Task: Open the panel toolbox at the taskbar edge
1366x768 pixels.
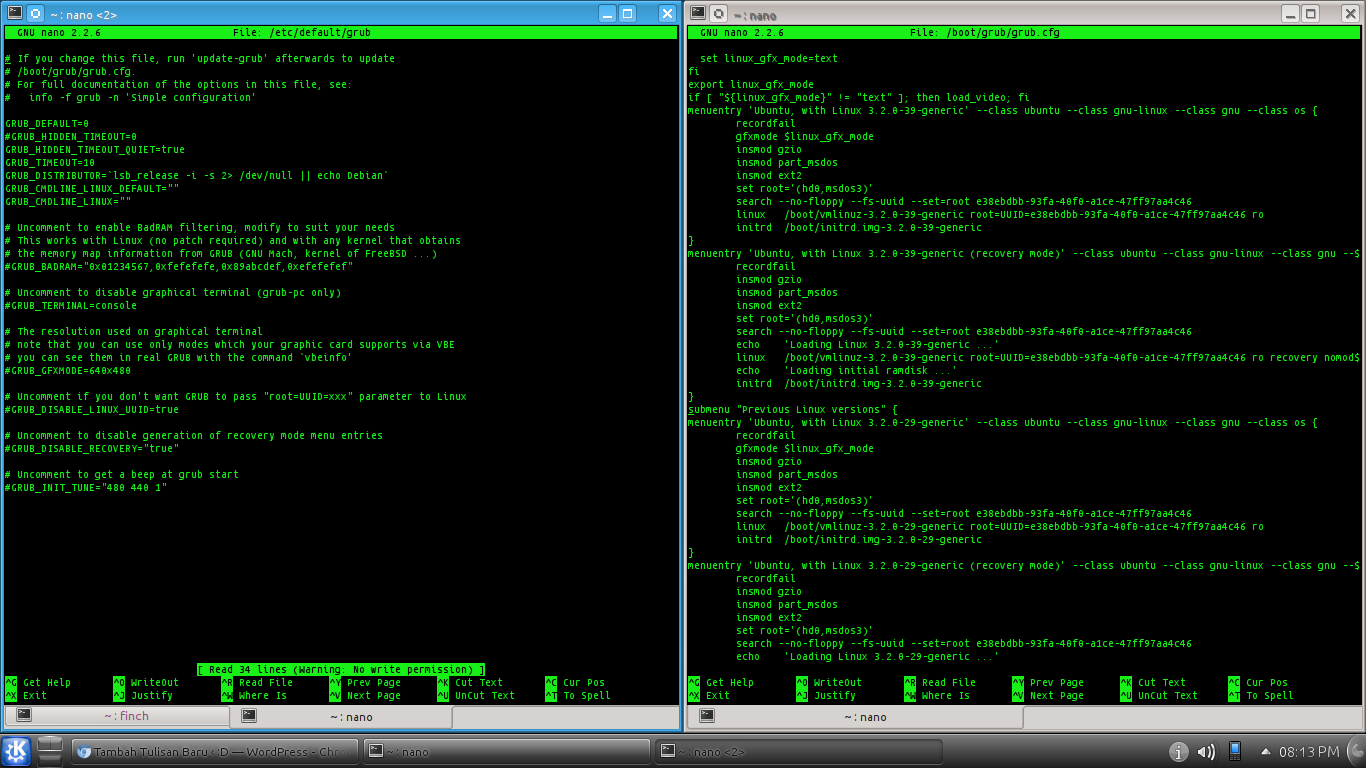Action: pos(1355,751)
